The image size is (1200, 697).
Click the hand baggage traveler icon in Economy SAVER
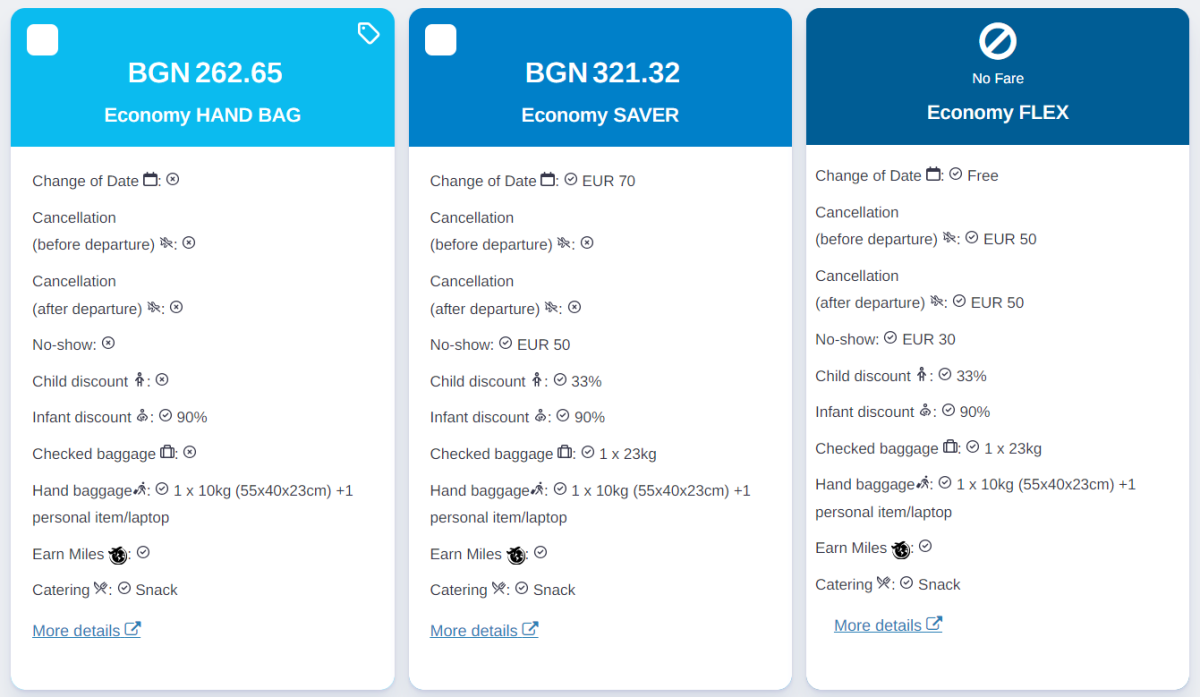(x=538, y=490)
